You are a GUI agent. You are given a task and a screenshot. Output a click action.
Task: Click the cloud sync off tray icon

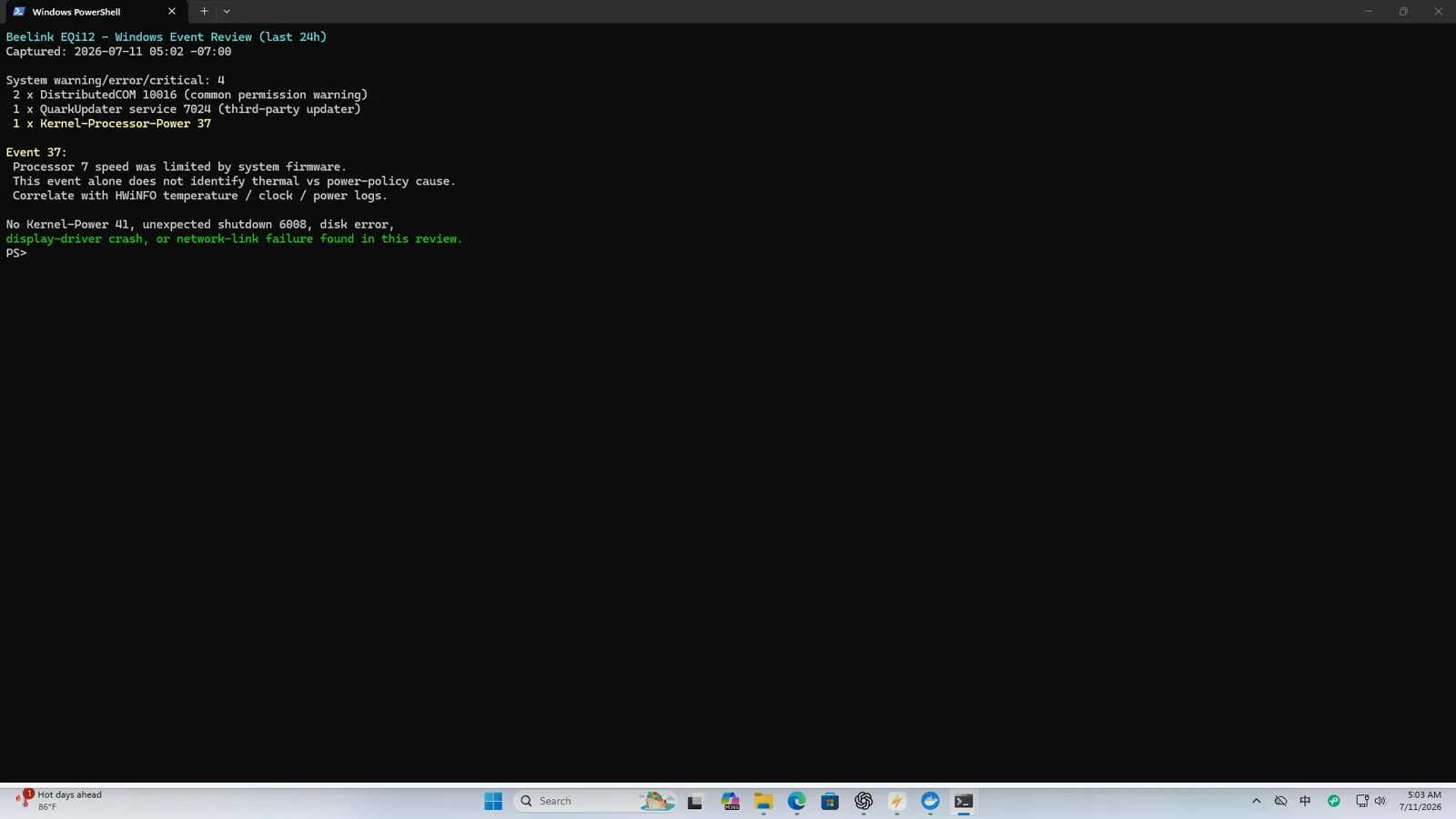[x=1280, y=801]
